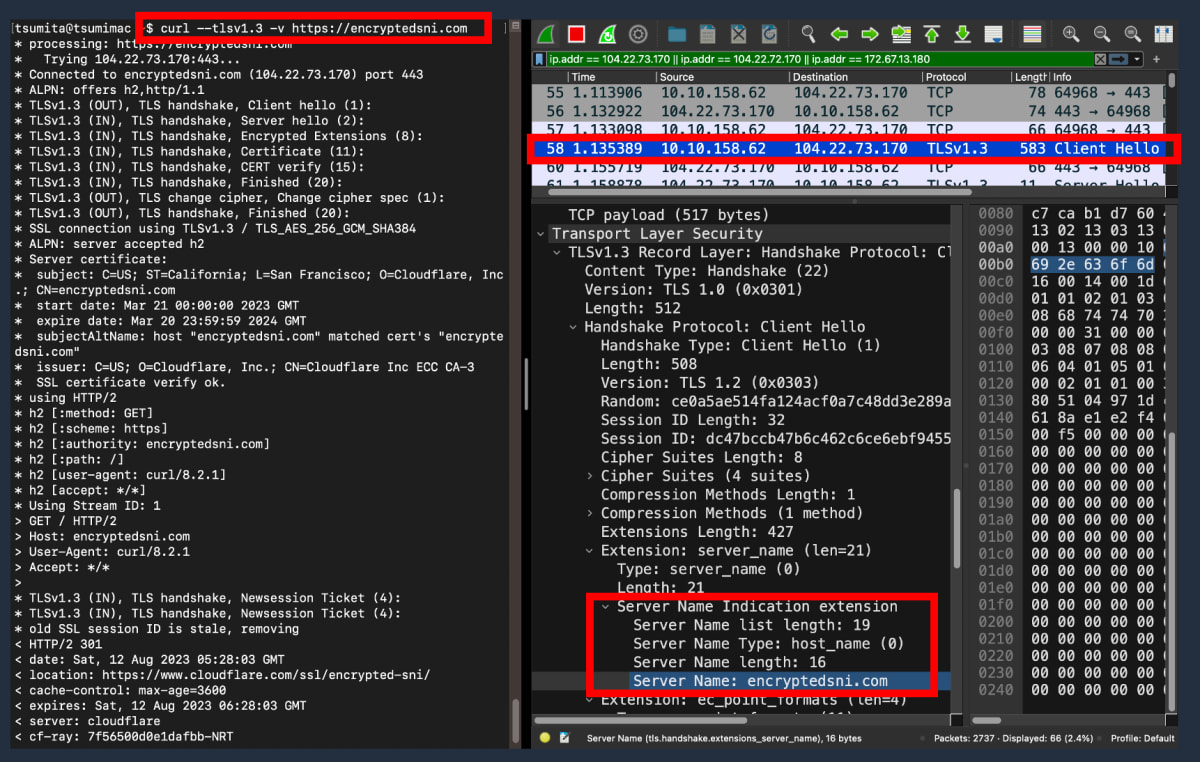Stop the running capture with the red square
Viewport: 1200px width, 762px height.
pos(576,34)
